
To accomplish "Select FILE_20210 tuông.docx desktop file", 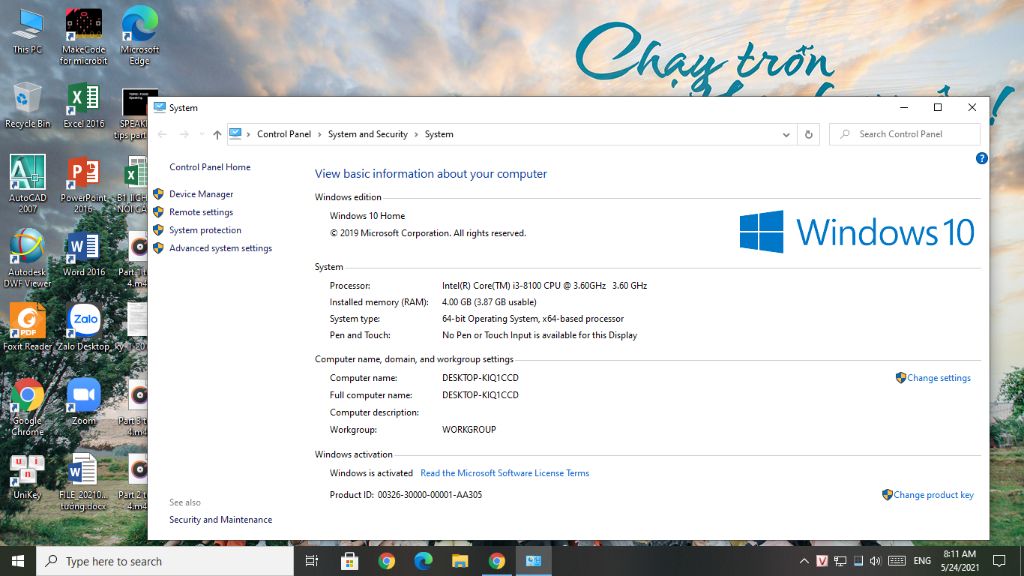I will 83,482.
